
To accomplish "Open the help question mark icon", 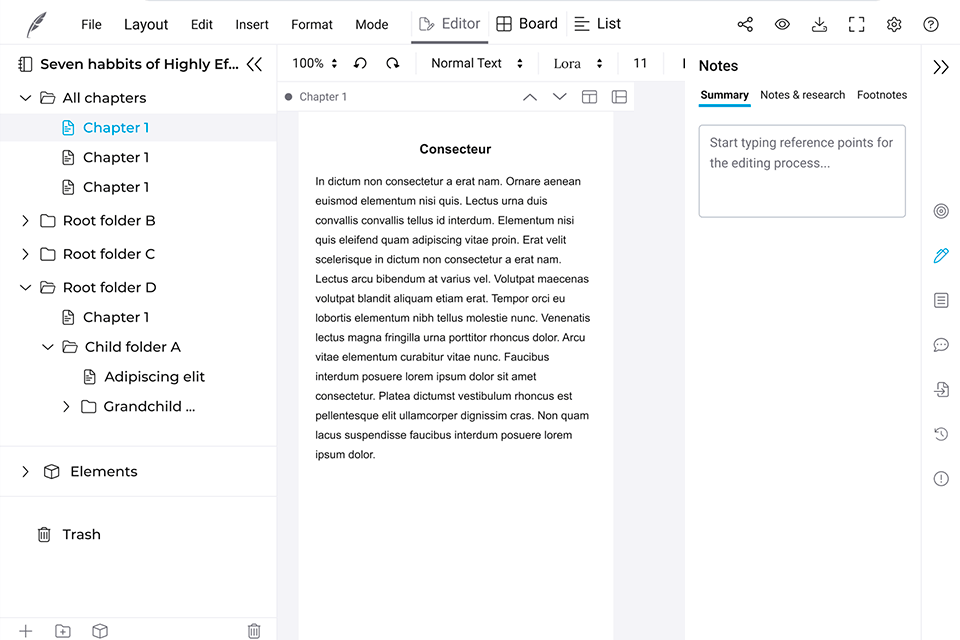I will click(931, 24).
